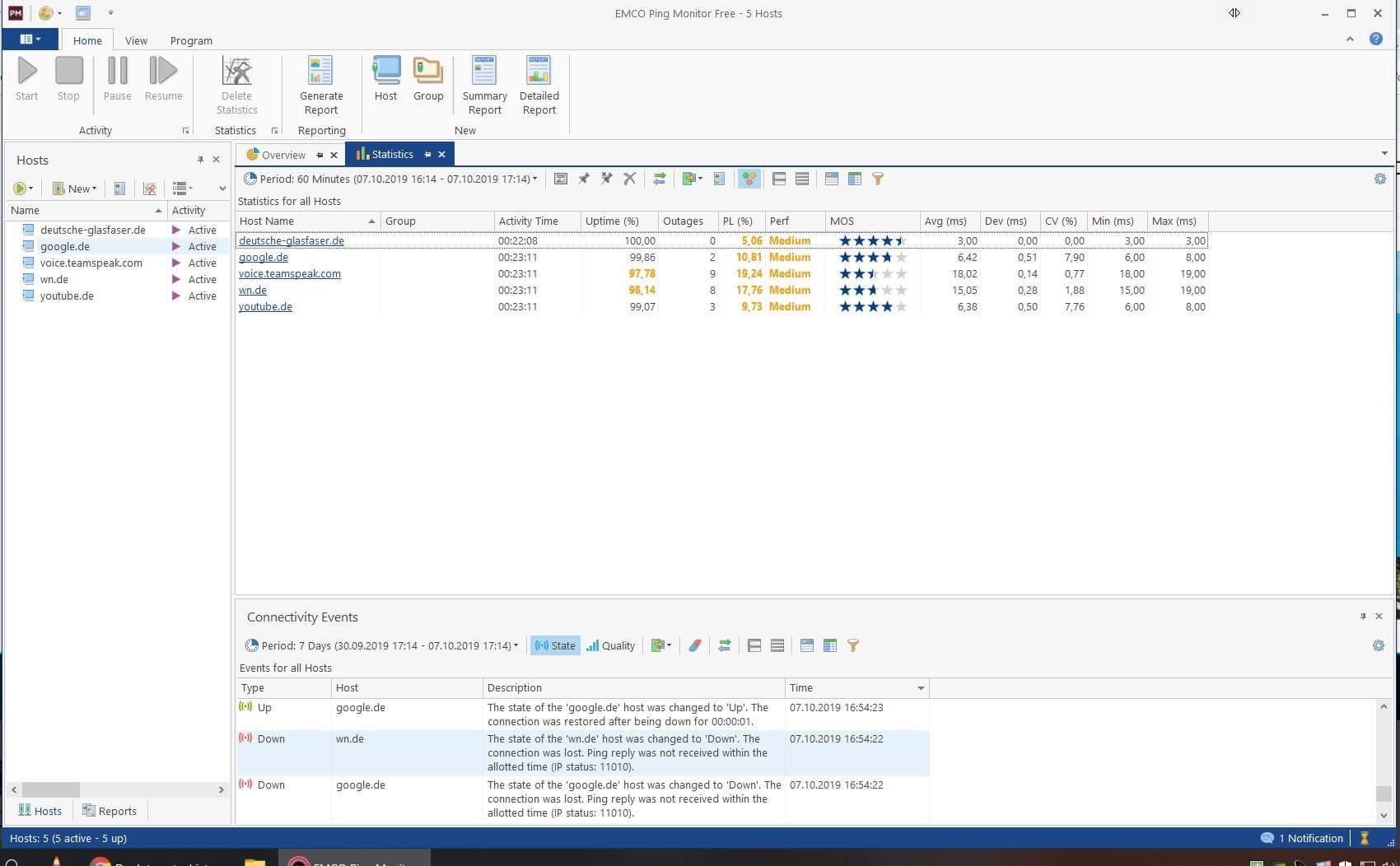Open the blue help question mark
The image size is (1400, 866).
coord(1375,39)
